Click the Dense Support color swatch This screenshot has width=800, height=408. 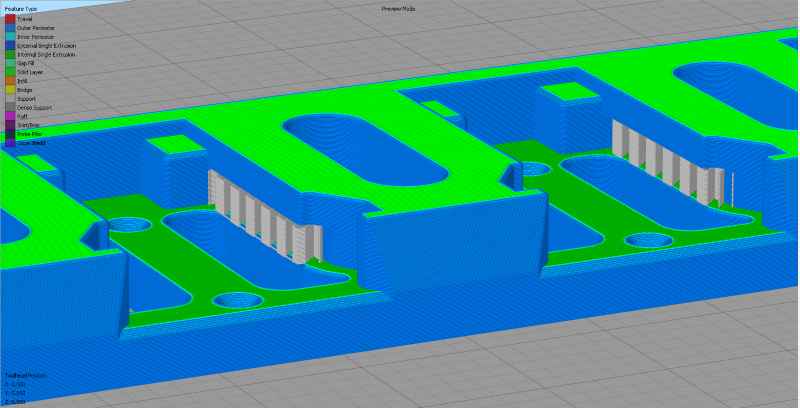(x=10, y=108)
